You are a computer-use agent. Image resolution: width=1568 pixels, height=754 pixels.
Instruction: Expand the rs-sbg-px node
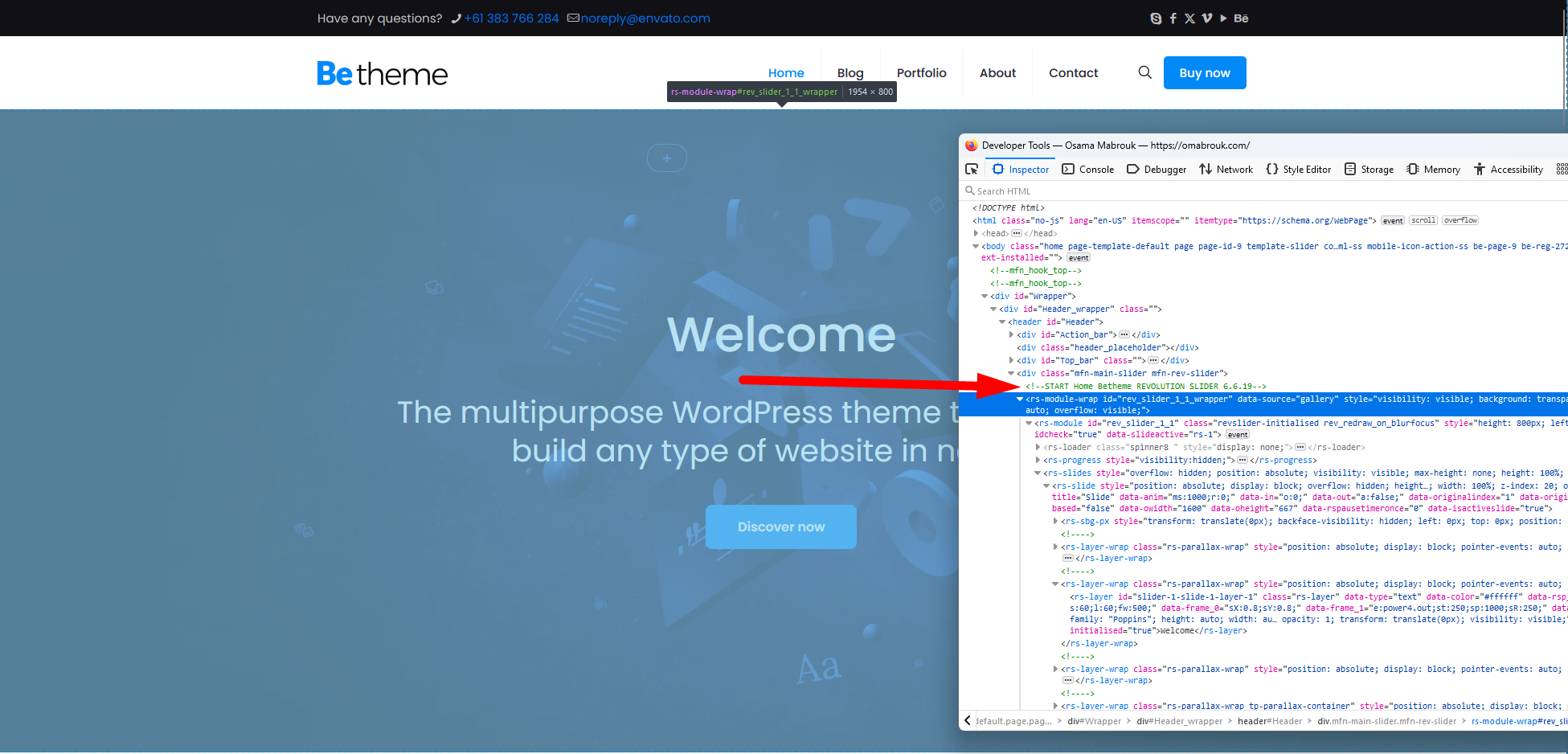(x=1055, y=521)
